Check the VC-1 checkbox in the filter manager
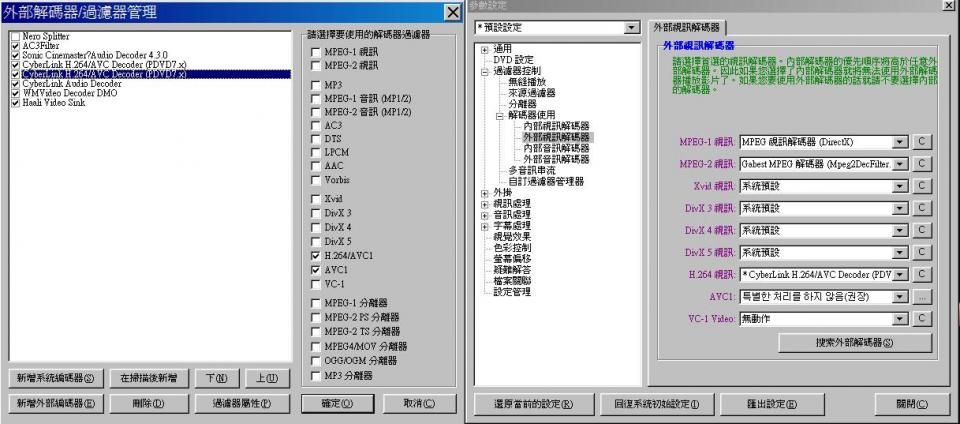This screenshot has height=424, width=960. tap(315, 285)
